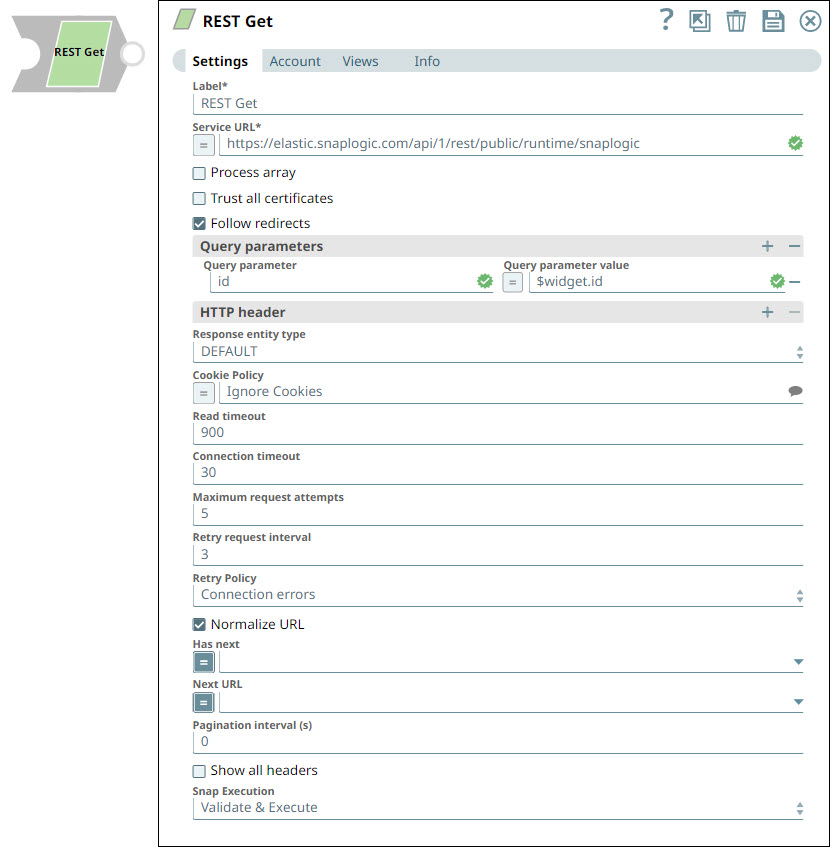Open the Next URL dropdown arrow
The width and height of the screenshot is (836, 856).
[798, 702]
